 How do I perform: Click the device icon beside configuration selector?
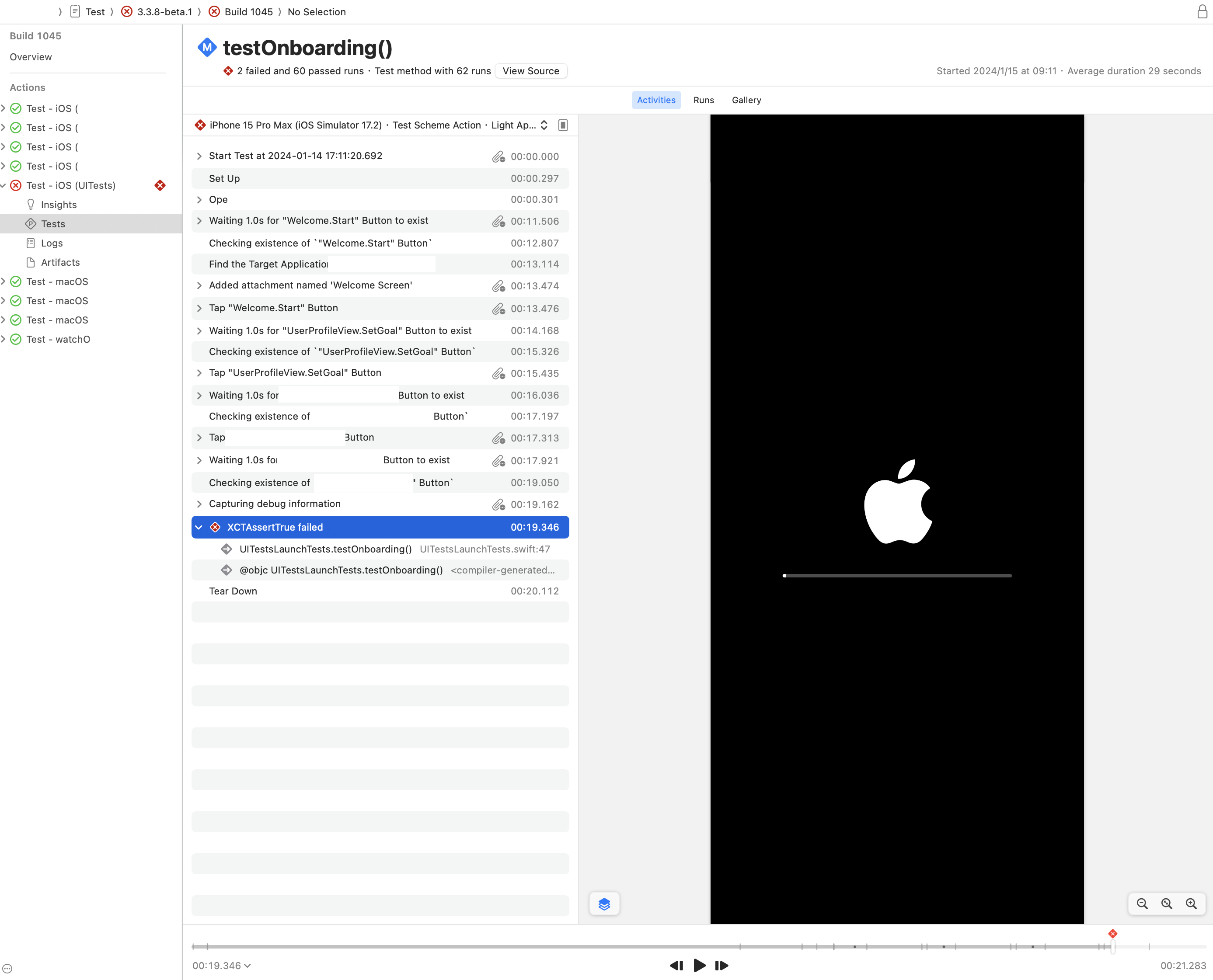[562, 125]
